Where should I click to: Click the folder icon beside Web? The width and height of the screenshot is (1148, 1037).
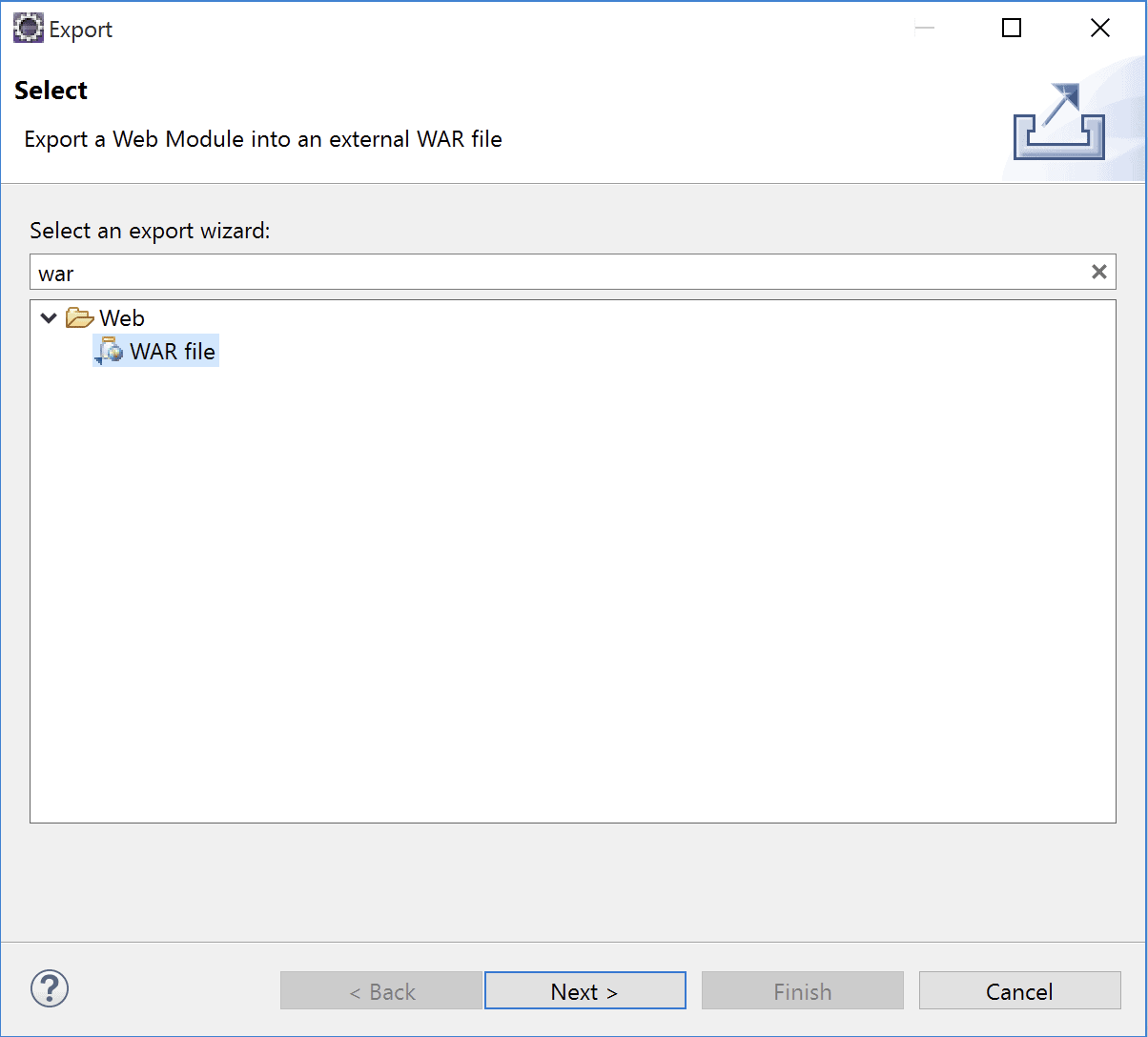80,317
